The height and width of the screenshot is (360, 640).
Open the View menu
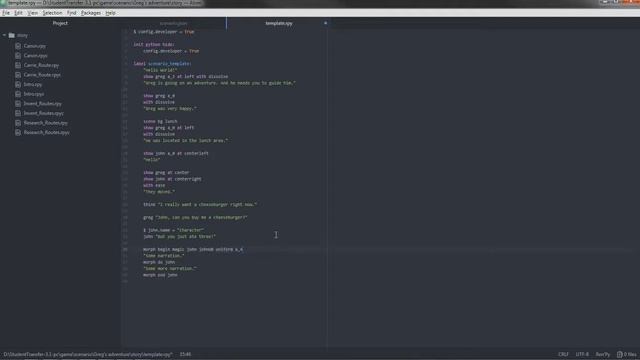(x=32, y=13)
